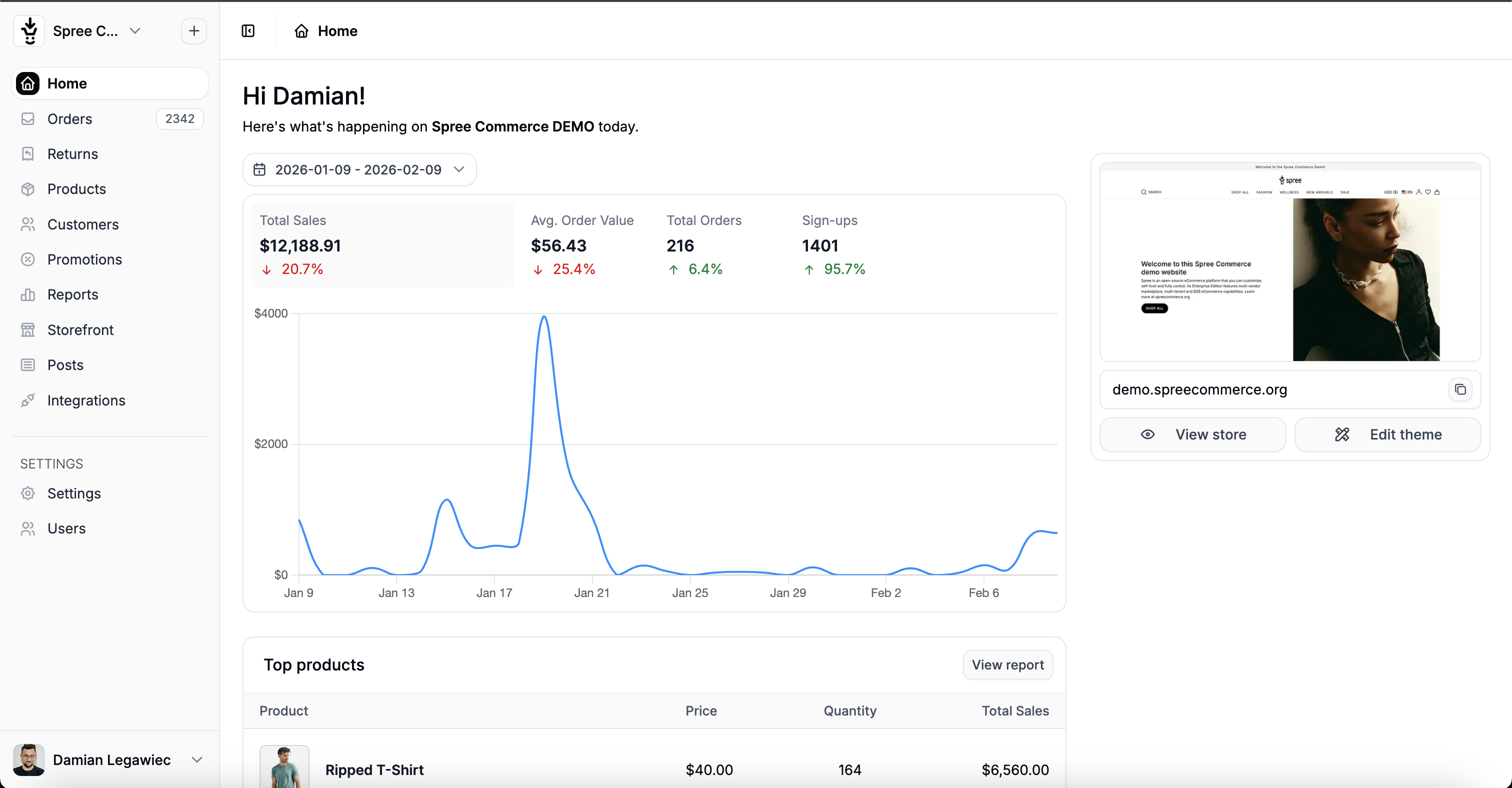Open the date range dropdown

point(359,169)
